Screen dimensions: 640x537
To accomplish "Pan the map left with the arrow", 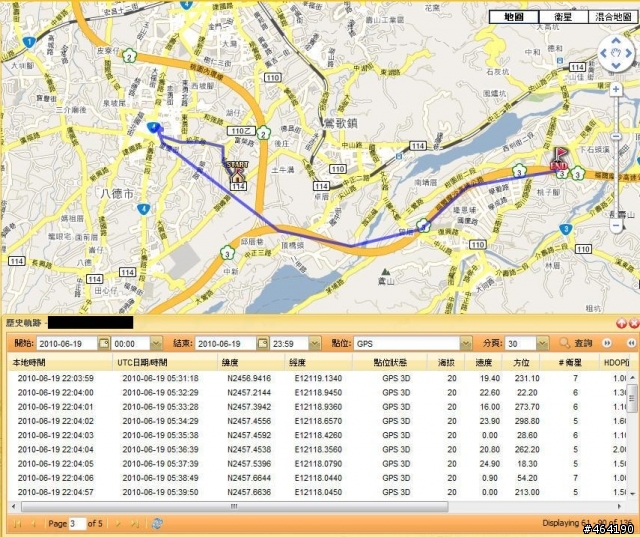I will (603, 53).
